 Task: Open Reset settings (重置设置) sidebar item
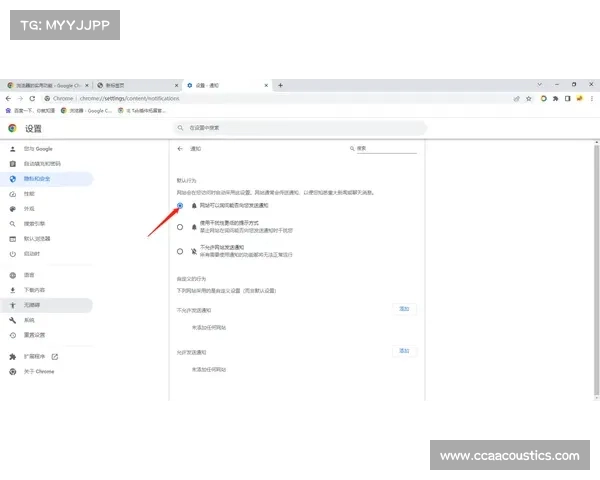46,335
